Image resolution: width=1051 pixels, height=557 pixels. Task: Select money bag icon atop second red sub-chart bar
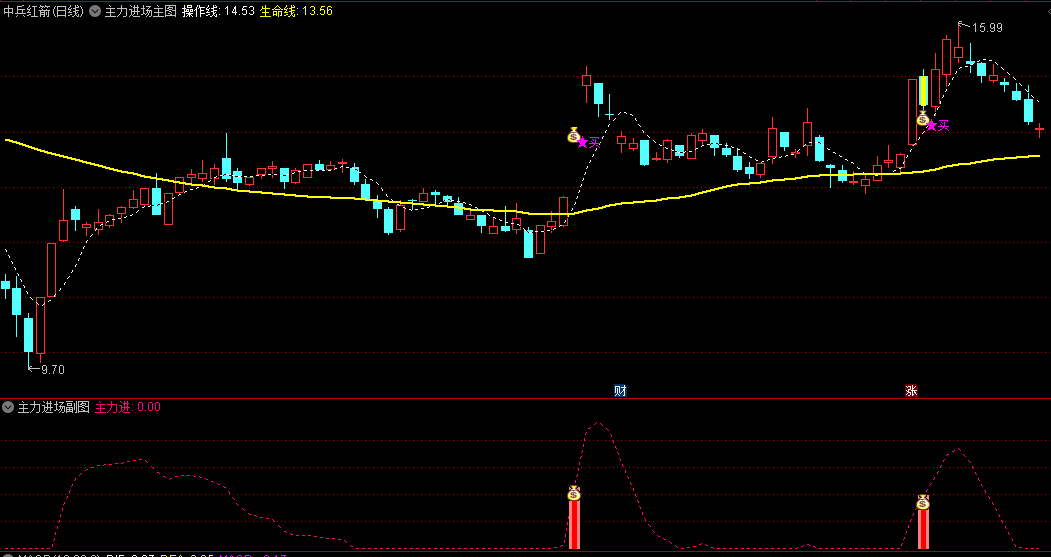point(923,502)
